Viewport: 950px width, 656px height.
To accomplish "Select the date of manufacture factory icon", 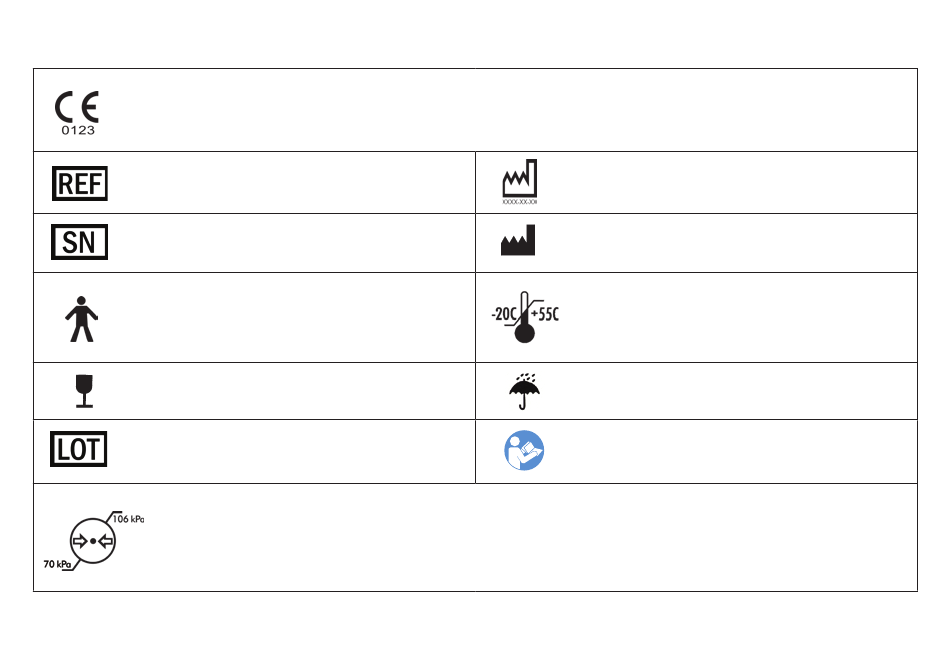I will [x=520, y=179].
